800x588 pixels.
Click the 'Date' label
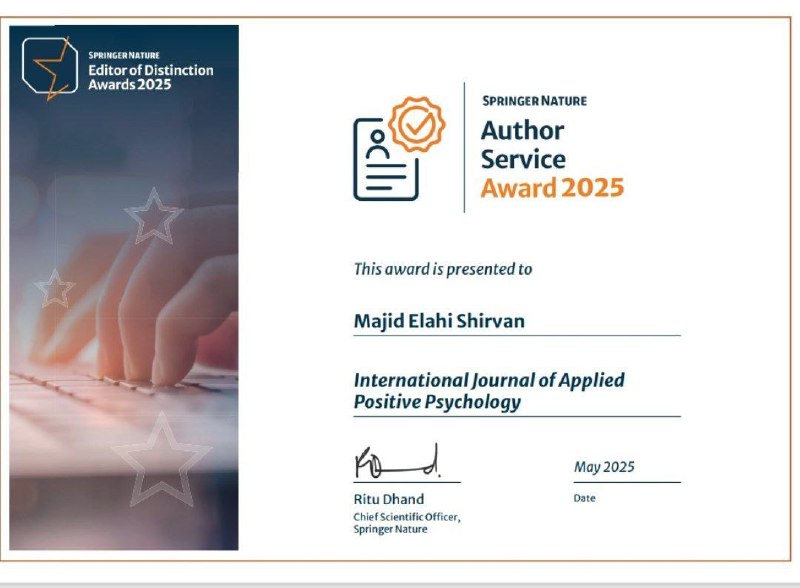pos(584,498)
